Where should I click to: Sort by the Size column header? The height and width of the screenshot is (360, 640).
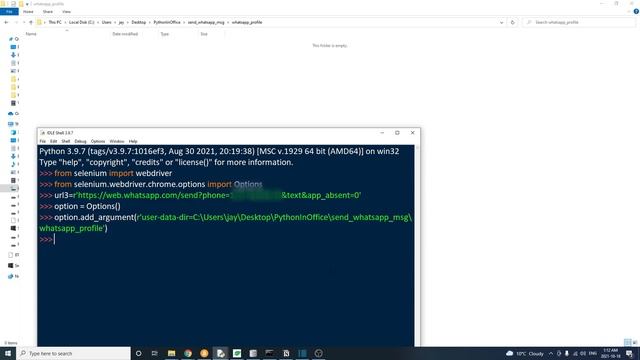click(x=204, y=34)
